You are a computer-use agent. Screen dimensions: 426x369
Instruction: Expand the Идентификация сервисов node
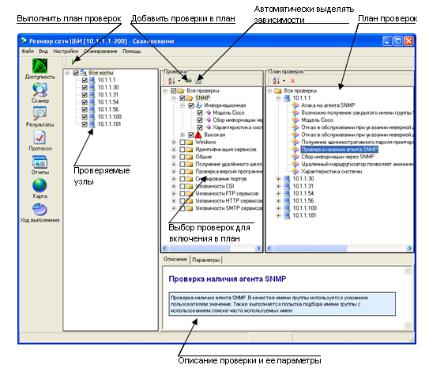click(x=174, y=149)
